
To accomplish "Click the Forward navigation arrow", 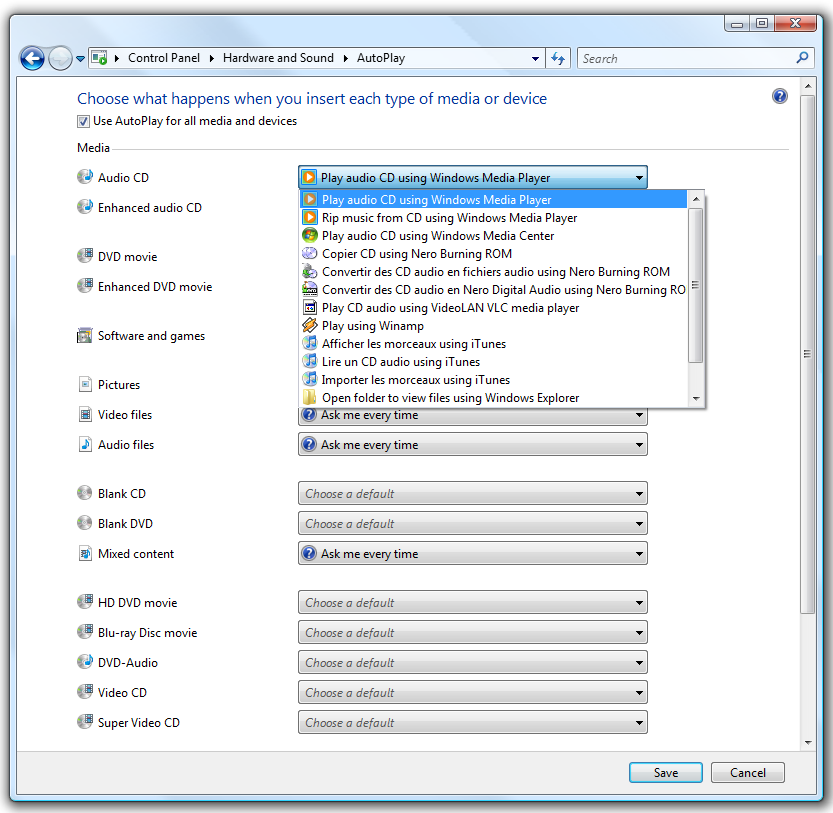I will point(60,58).
